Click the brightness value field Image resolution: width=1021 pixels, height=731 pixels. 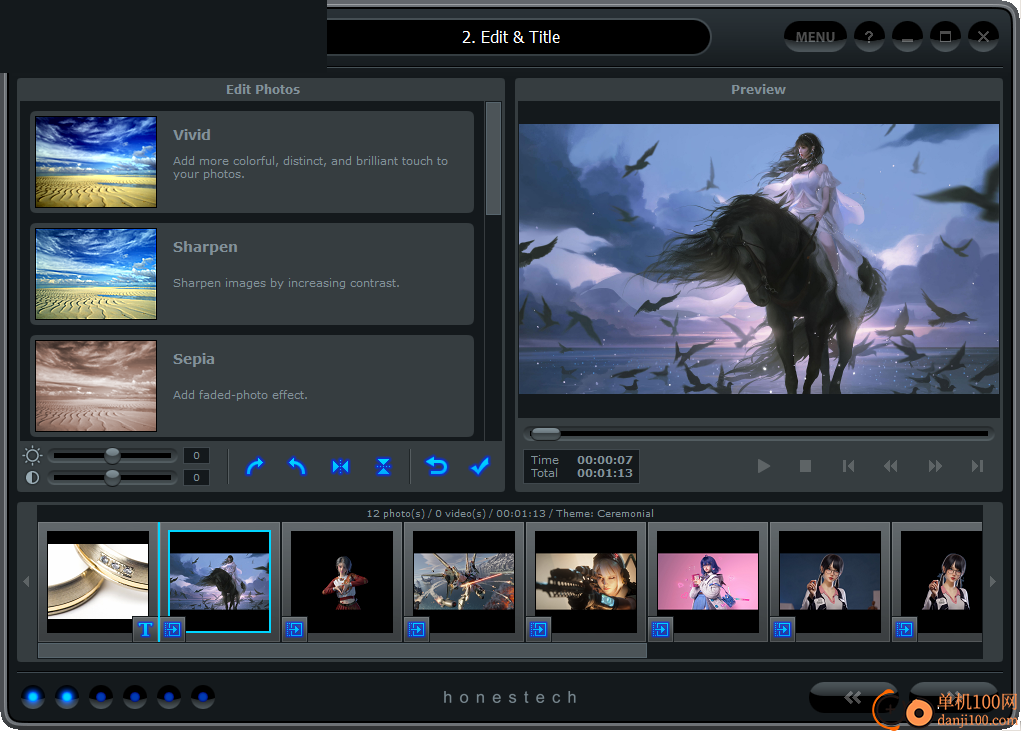pos(196,456)
